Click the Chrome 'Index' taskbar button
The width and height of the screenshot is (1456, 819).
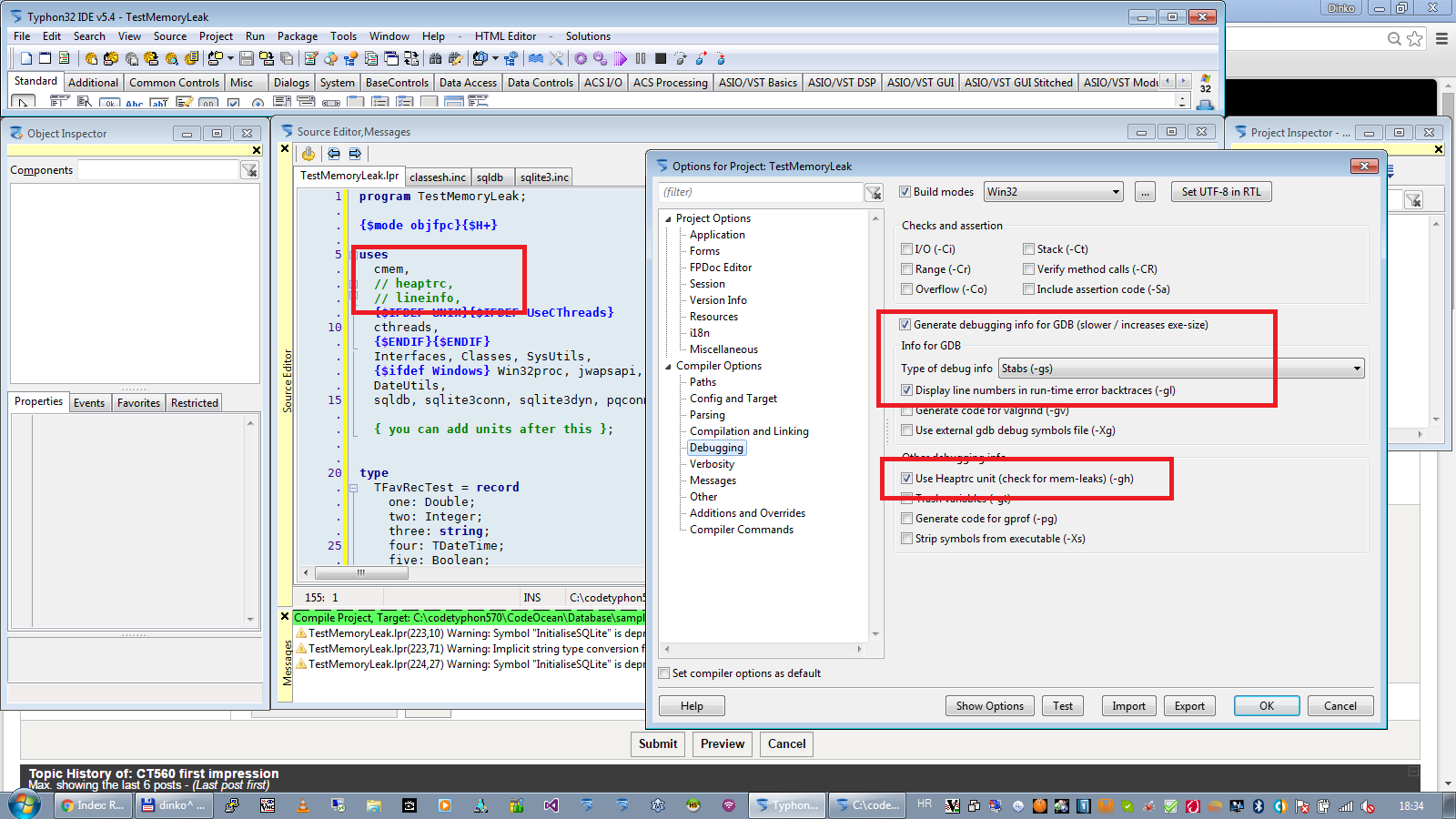[x=92, y=805]
